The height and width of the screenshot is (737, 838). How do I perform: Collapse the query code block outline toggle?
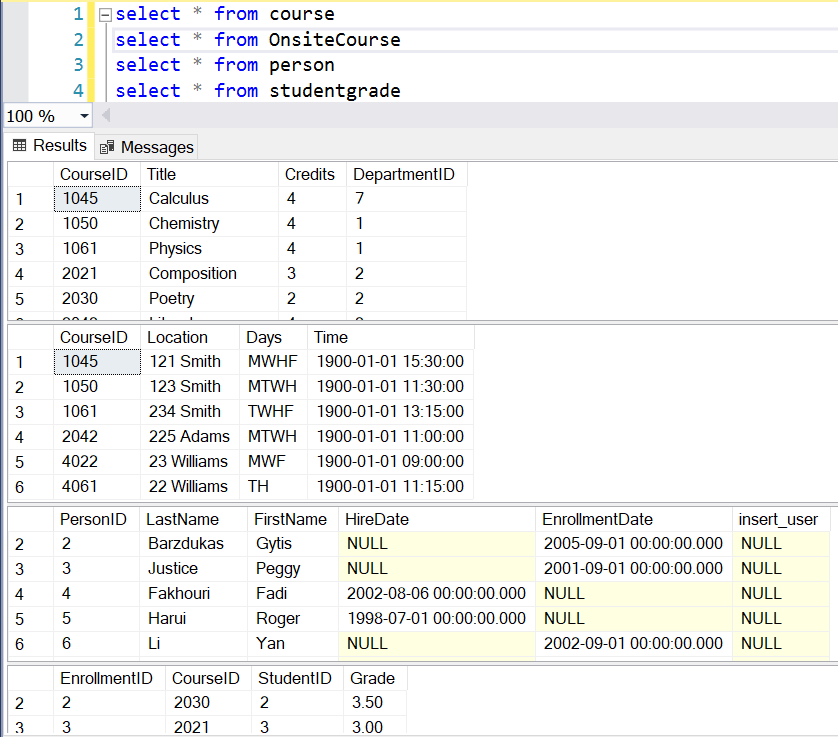point(105,15)
